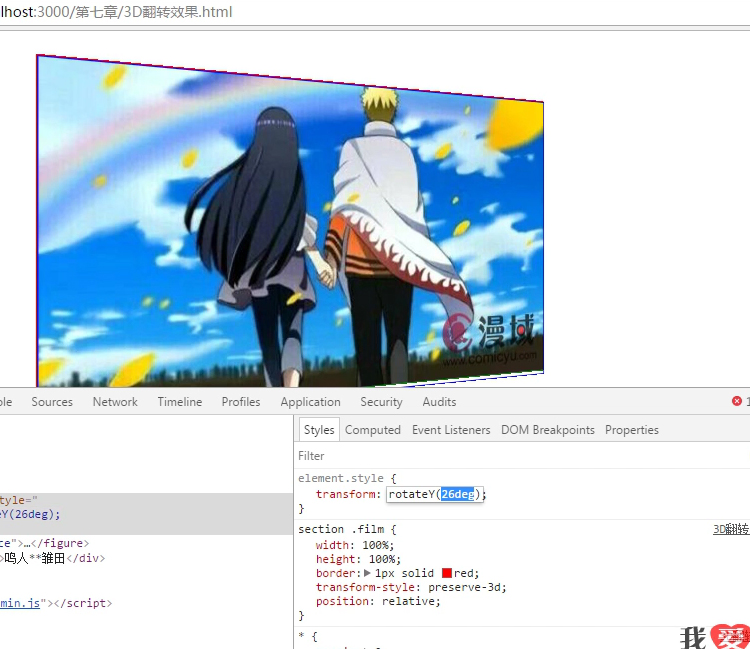
Task: Switch to the Properties tab
Action: tap(631, 429)
